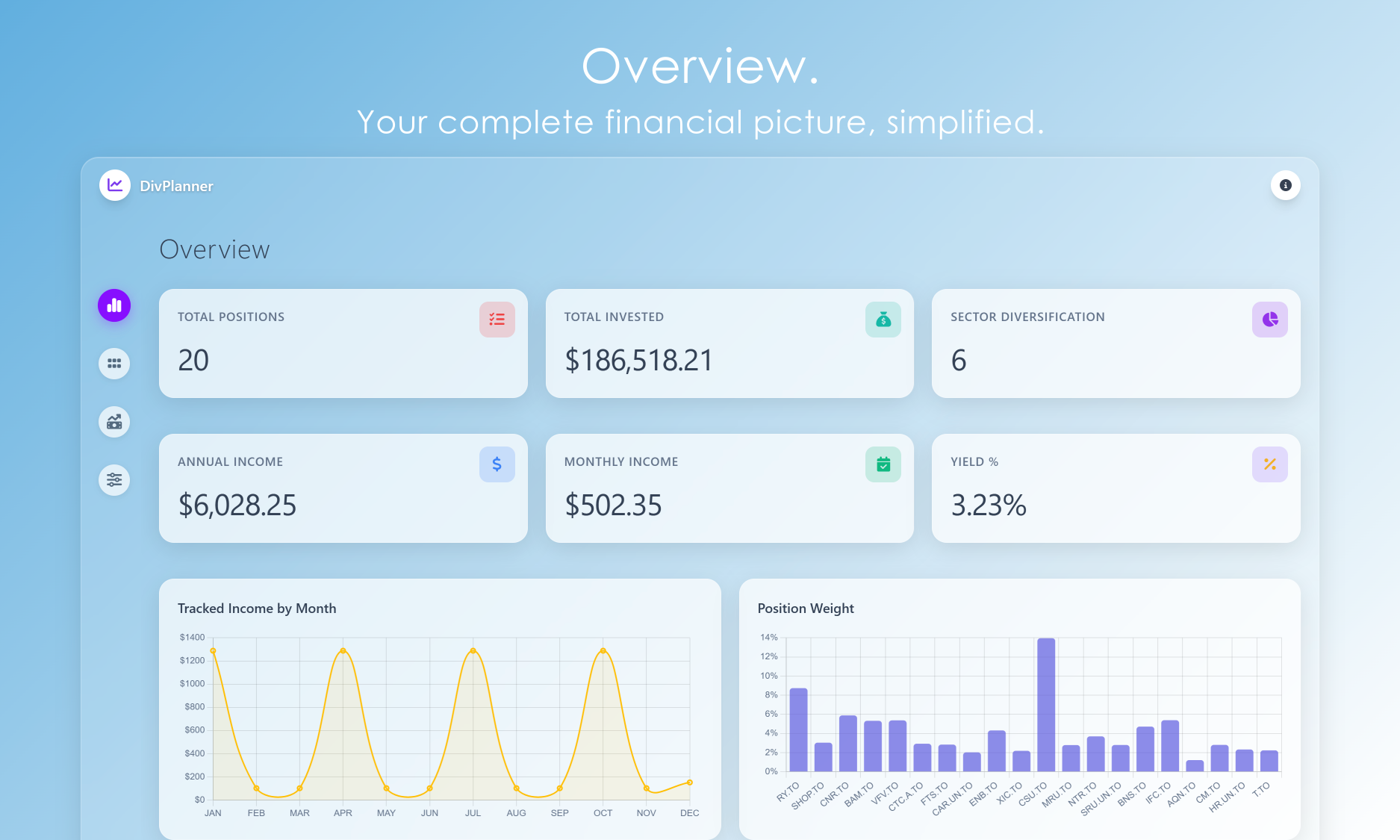Click the Sector Diversification value 6
The width and height of the screenshot is (1400, 840).
point(959,361)
